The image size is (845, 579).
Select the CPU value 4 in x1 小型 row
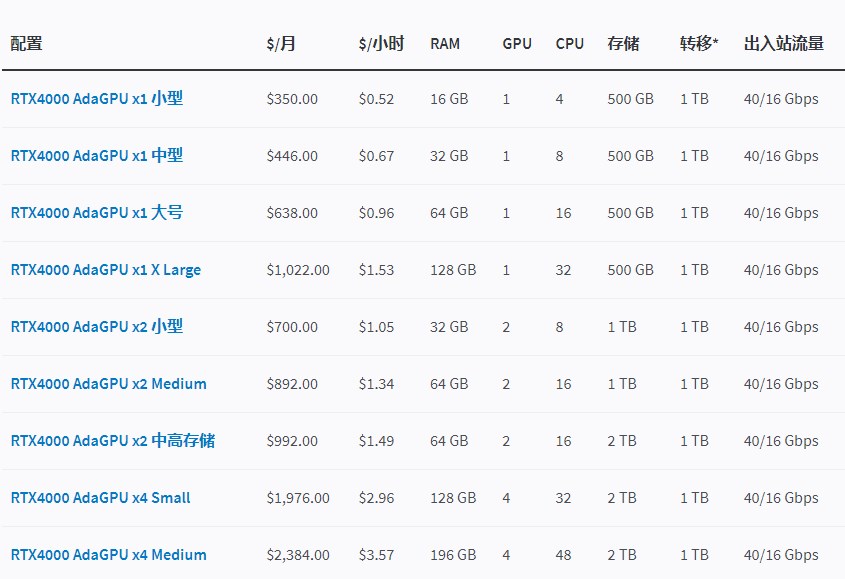(559, 99)
